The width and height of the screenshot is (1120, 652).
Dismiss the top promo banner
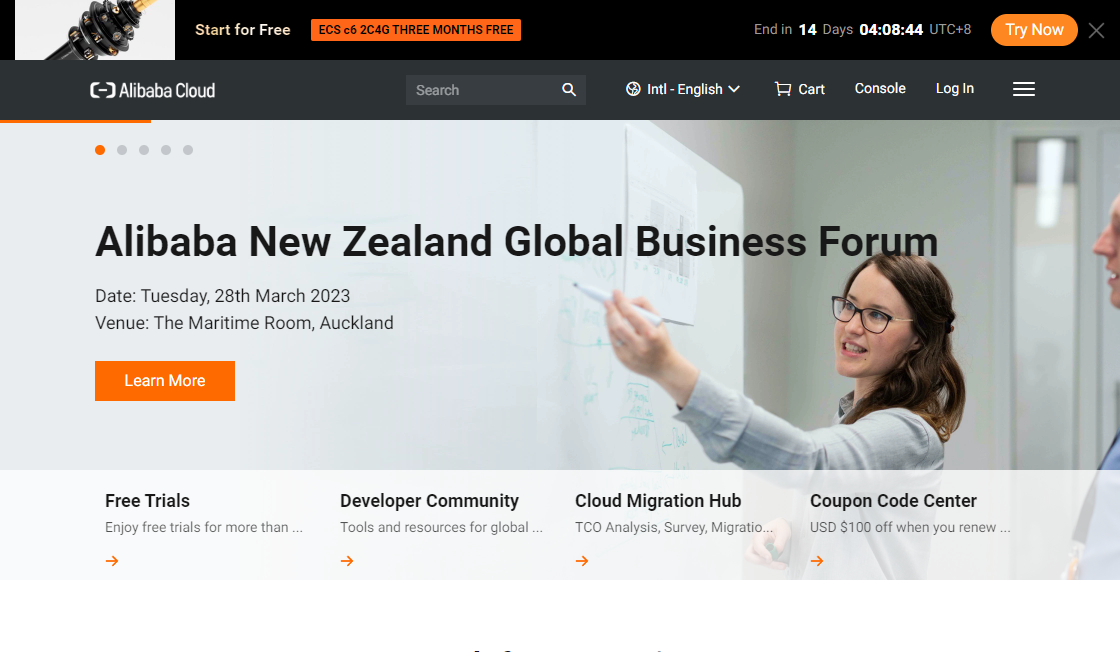[x=1096, y=30]
